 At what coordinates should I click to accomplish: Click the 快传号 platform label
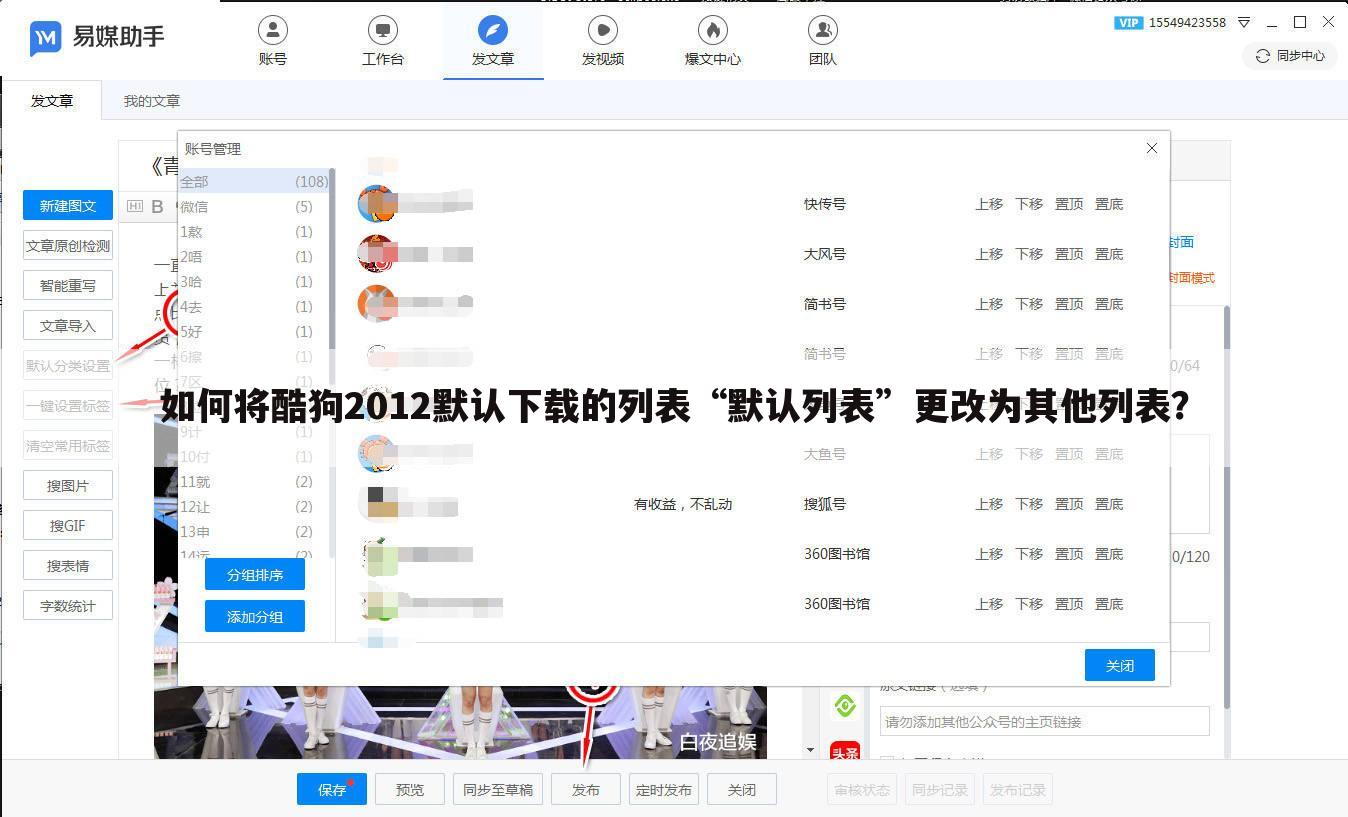825,204
